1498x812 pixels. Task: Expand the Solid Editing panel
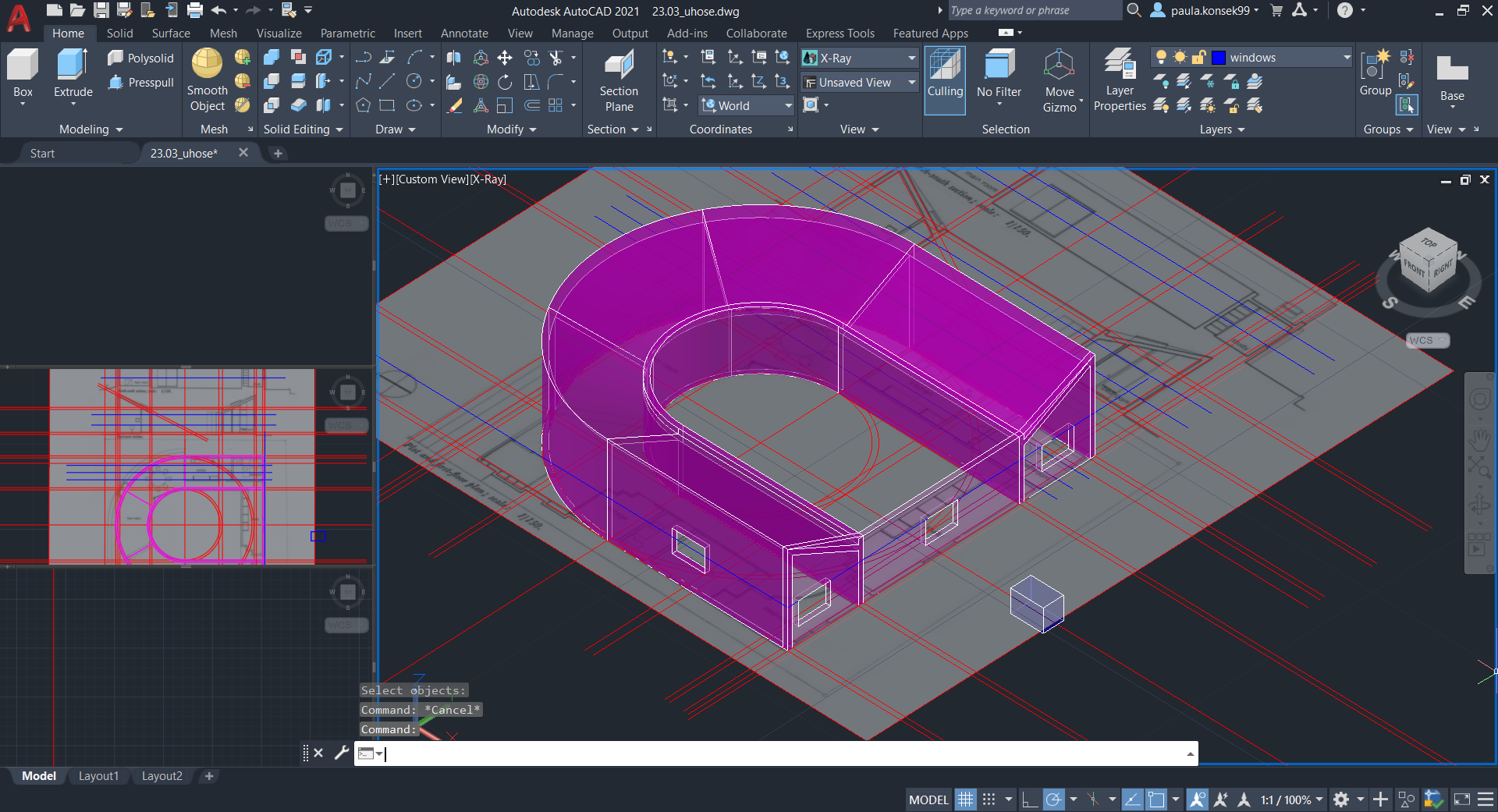303,129
